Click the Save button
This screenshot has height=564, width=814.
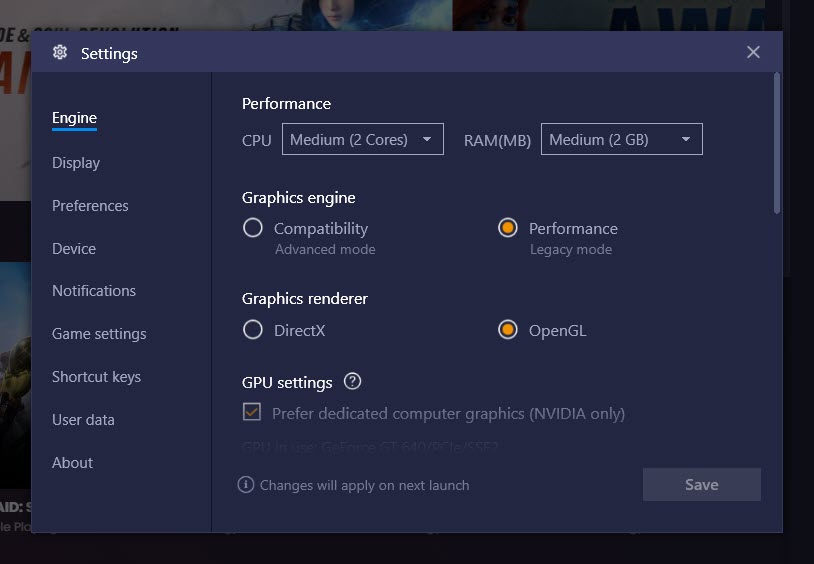point(702,485)
